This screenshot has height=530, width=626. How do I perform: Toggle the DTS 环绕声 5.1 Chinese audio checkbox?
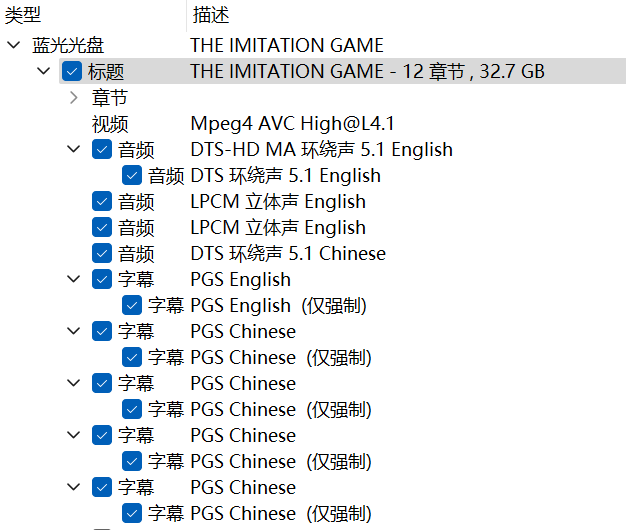pos(102,253)
